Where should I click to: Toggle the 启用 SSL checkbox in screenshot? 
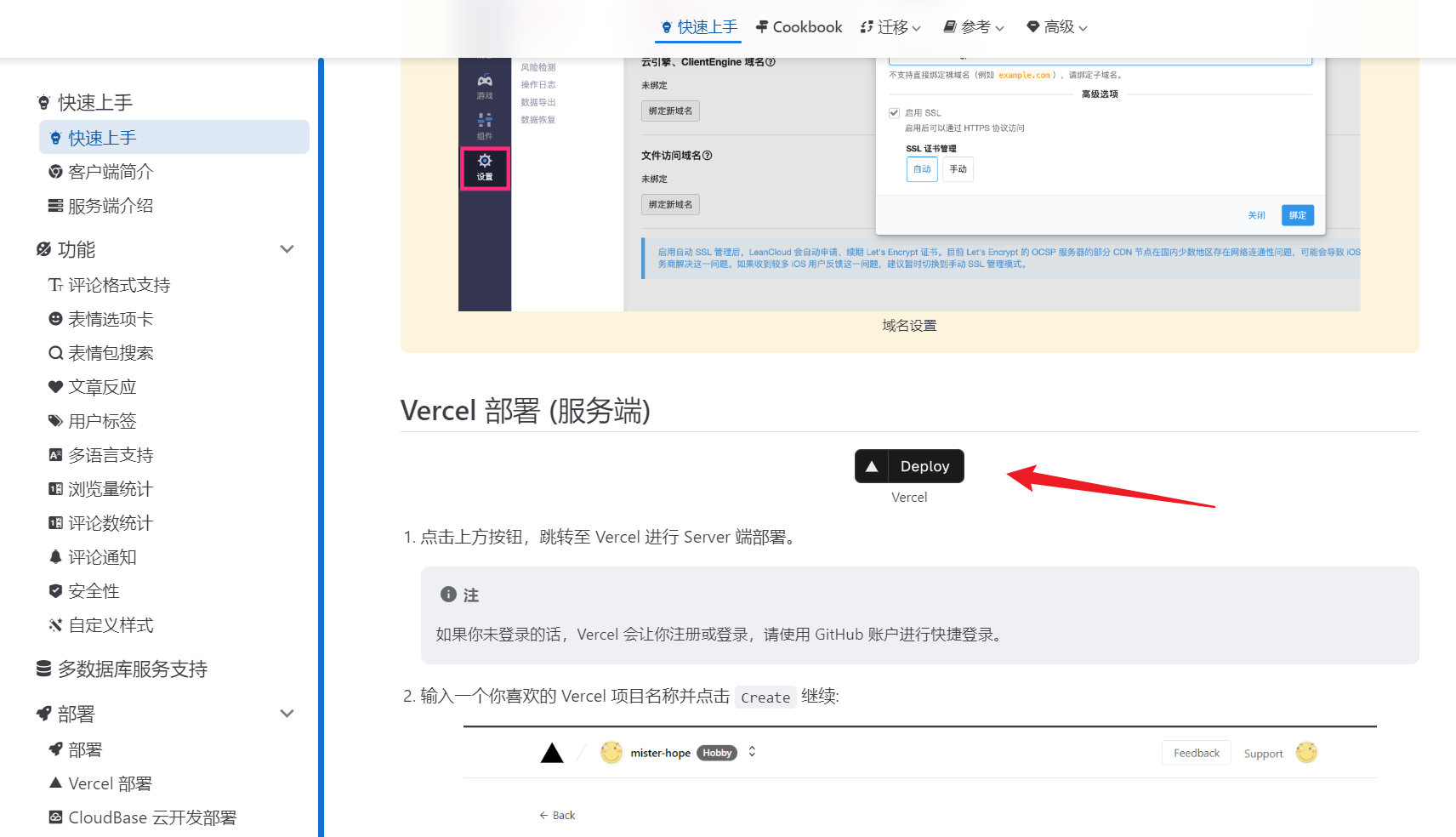[894, 112]
